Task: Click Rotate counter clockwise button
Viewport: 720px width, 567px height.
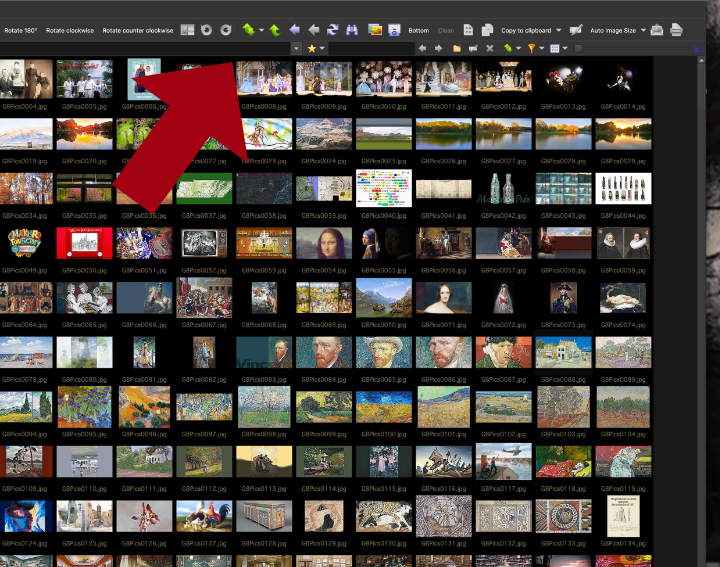Action: pyautogui.click(x=138, y=31)
